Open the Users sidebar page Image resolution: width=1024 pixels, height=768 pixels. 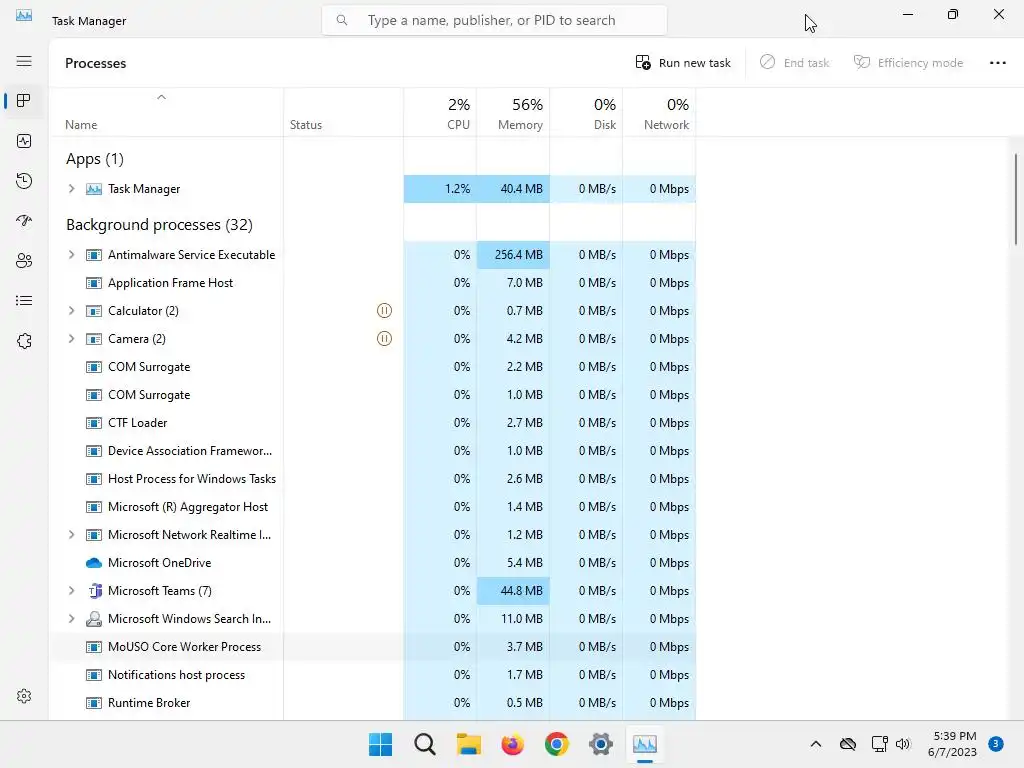pyautogui.click(x=24, y=261)
